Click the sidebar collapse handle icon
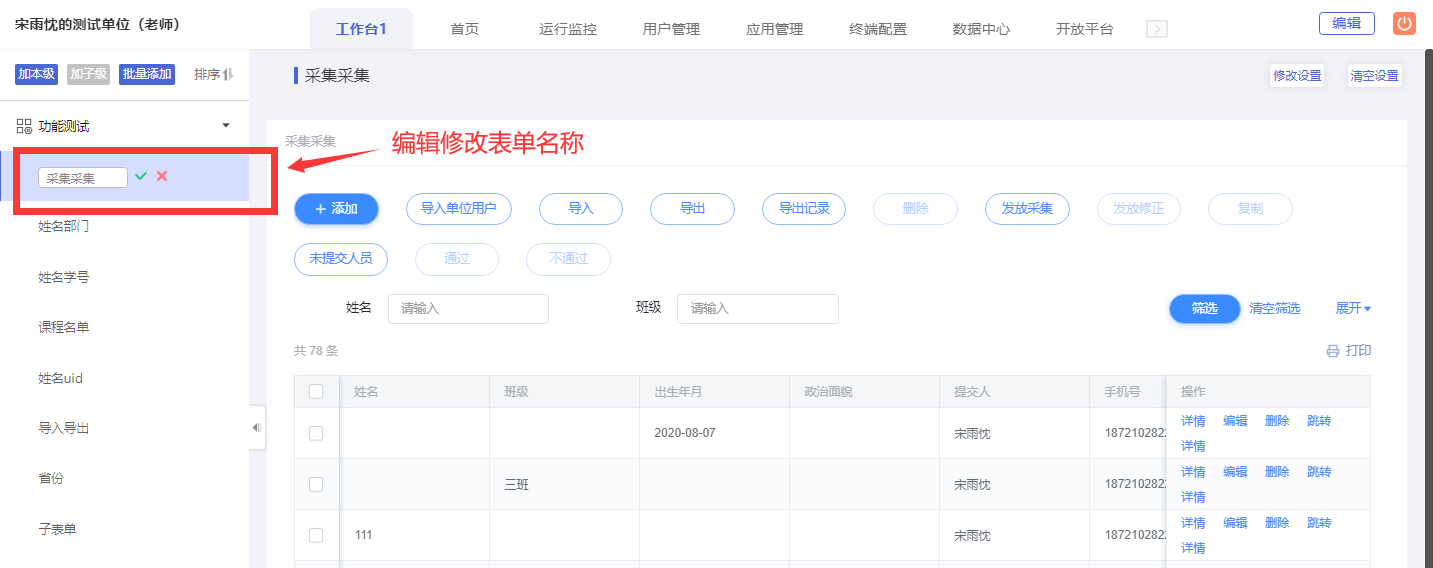 click(x=257, y=427)
